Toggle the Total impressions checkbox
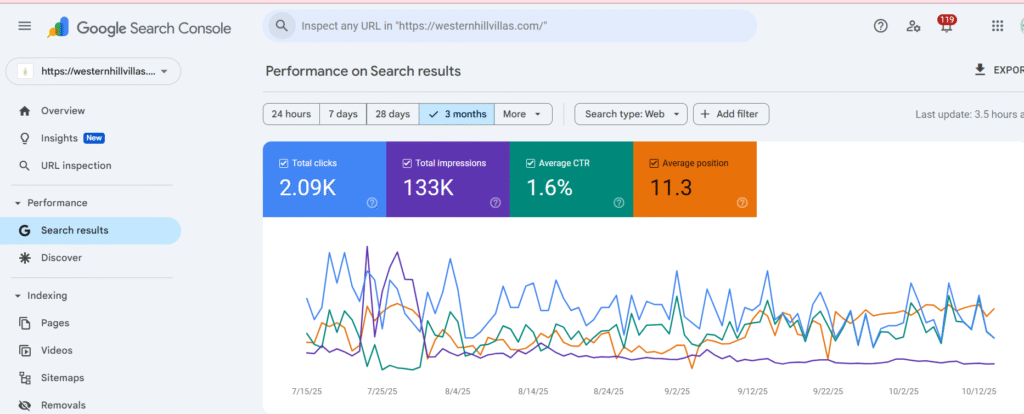Screen dimensions: 1024x414 [407, 163]
